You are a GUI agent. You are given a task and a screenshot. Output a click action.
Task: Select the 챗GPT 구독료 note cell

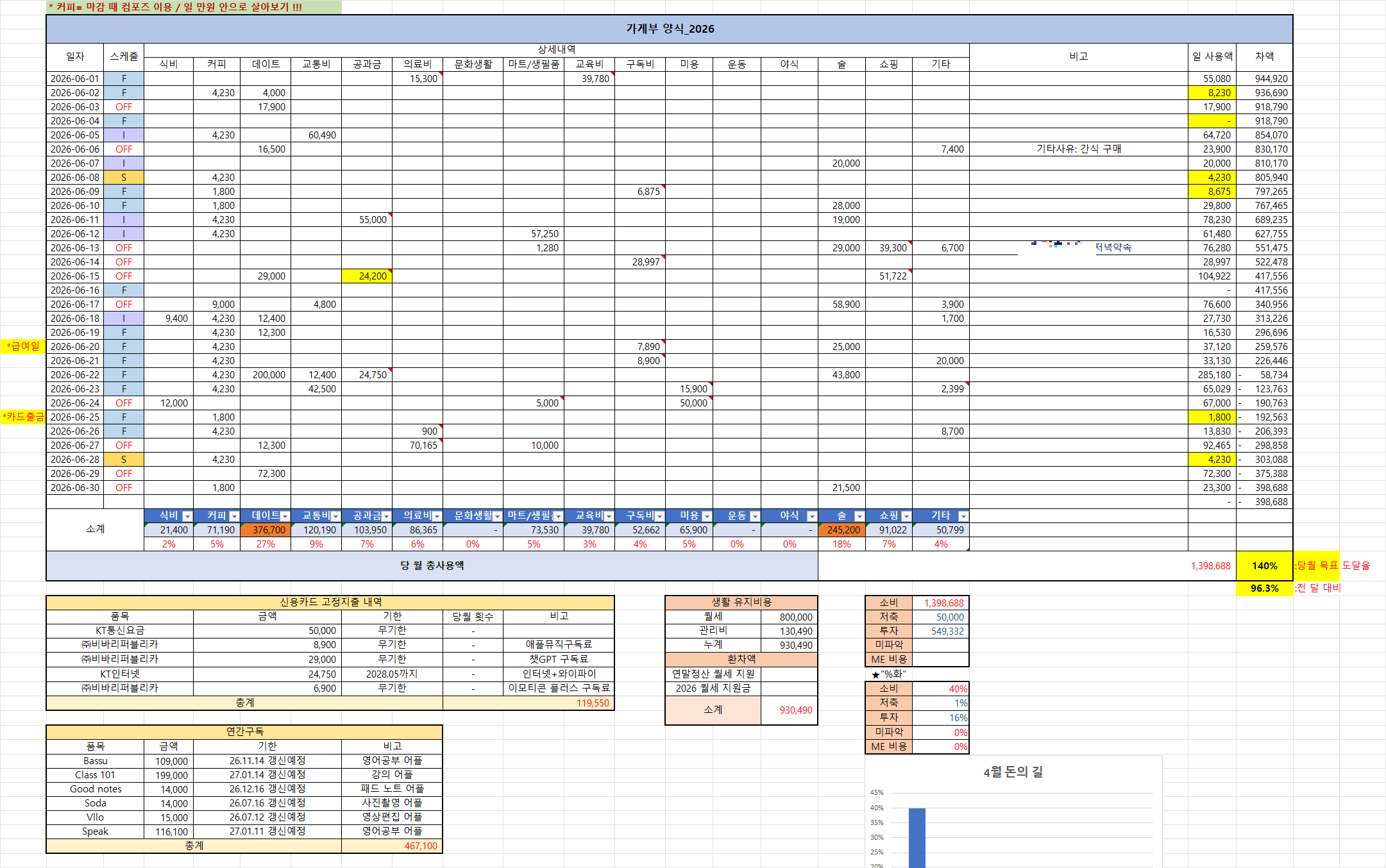coord(559,659)
